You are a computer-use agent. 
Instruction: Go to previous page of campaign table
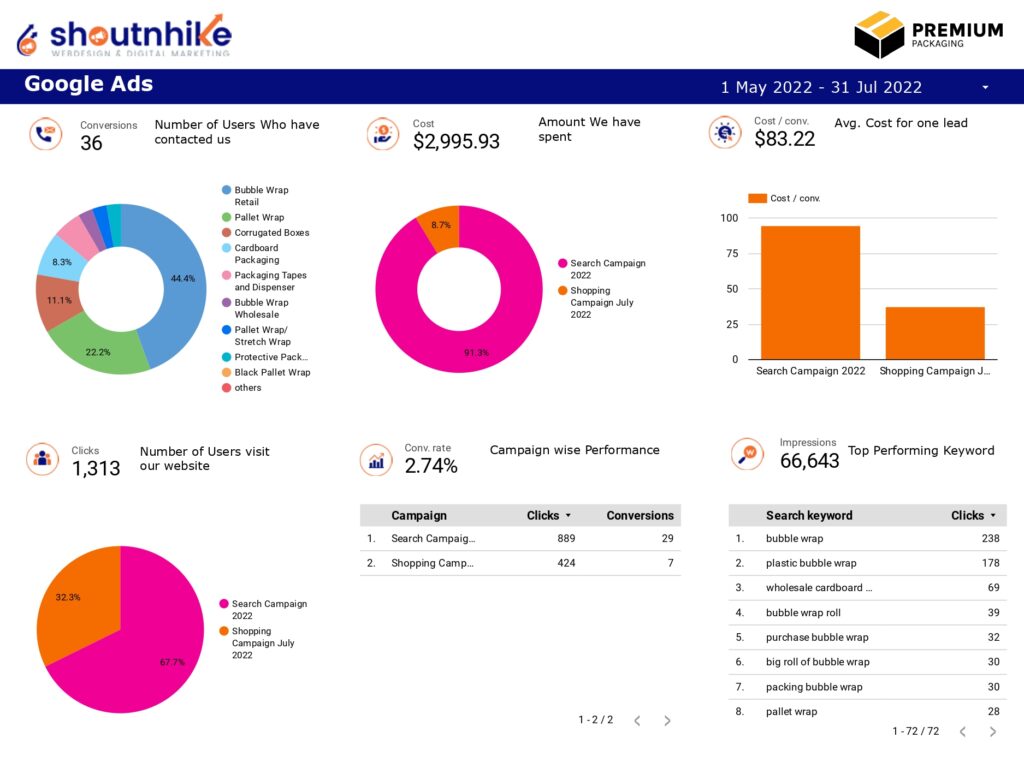[x=637, y=720]
